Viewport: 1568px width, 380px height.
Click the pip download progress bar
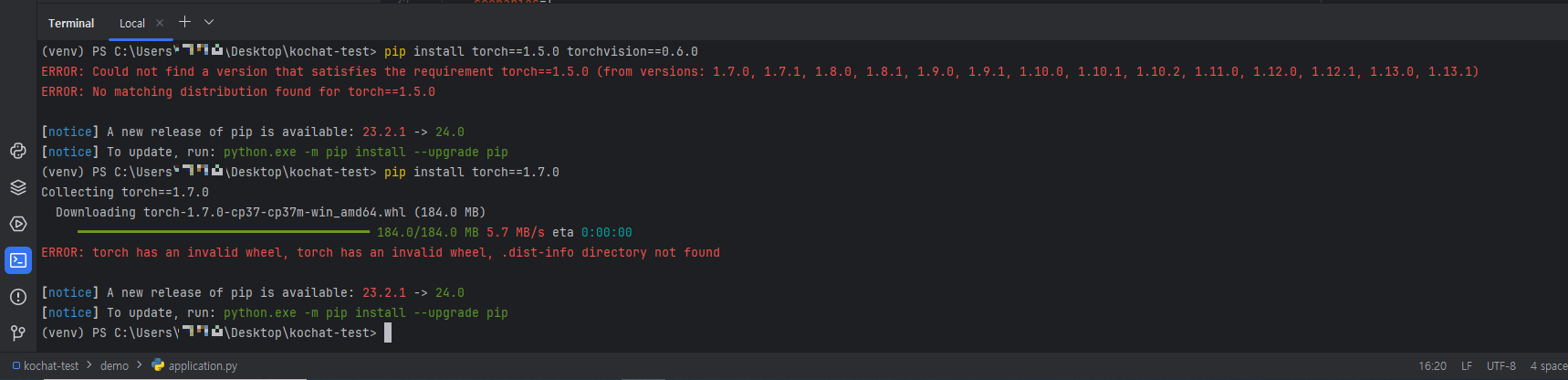pos(224,232)
